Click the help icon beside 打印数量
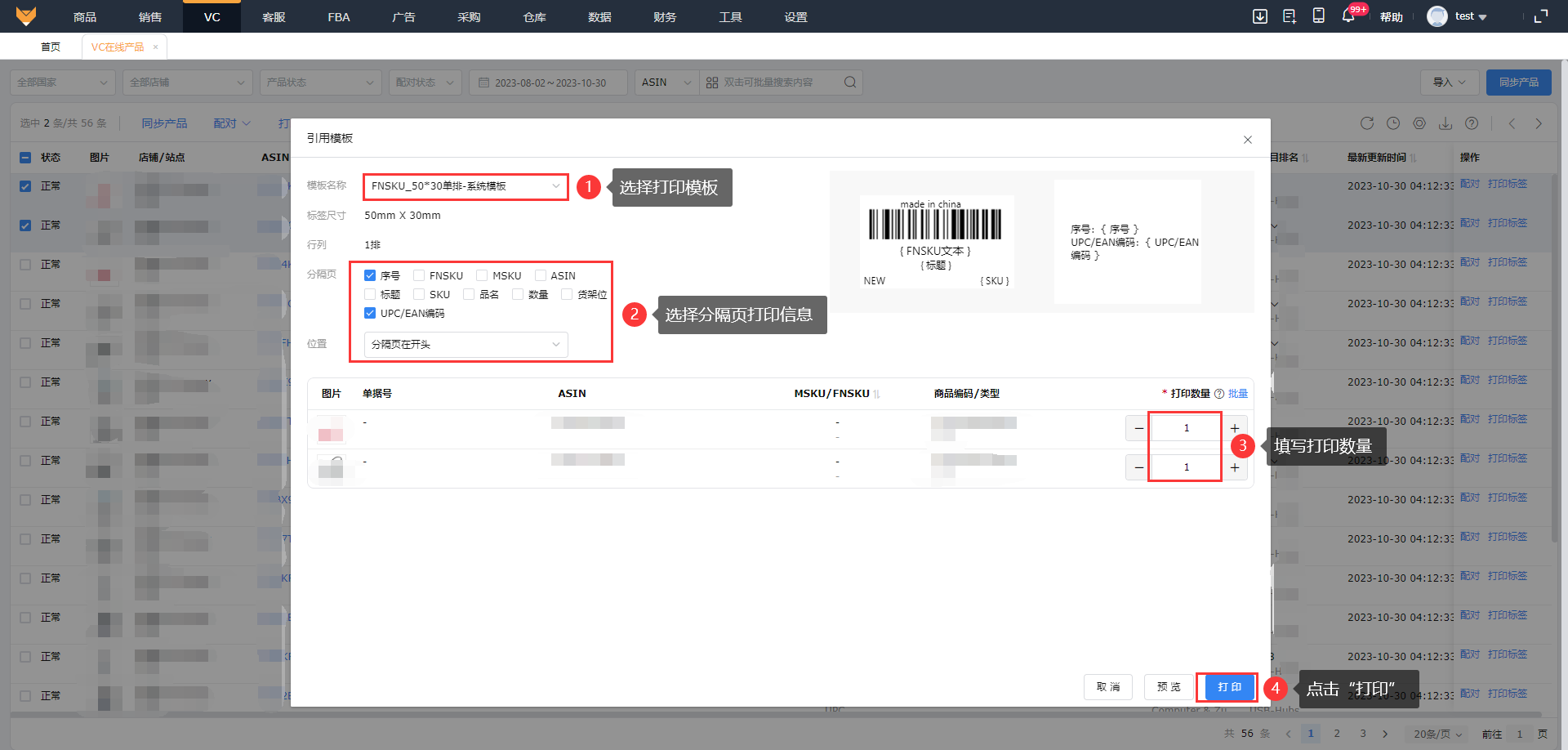The height and width of the screenshot is (750, 1568). pos(1219,394)
